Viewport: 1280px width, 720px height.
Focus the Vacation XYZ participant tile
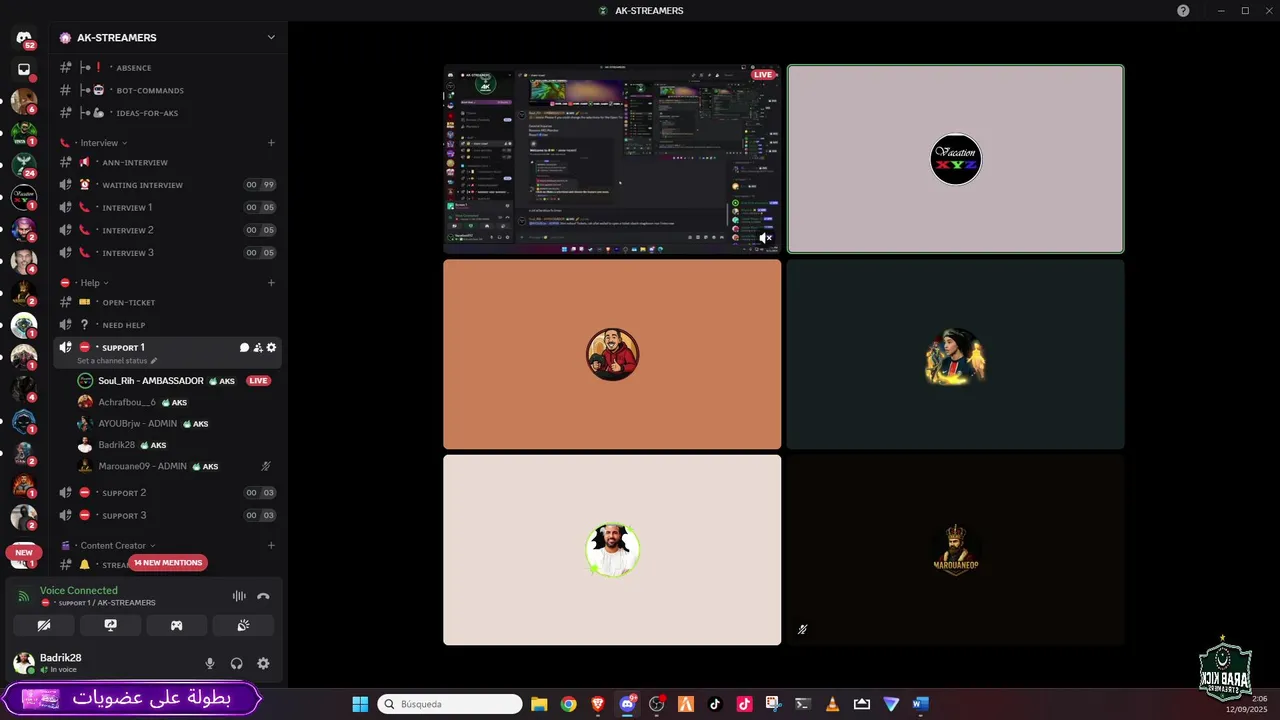click(x=955, y=159)
